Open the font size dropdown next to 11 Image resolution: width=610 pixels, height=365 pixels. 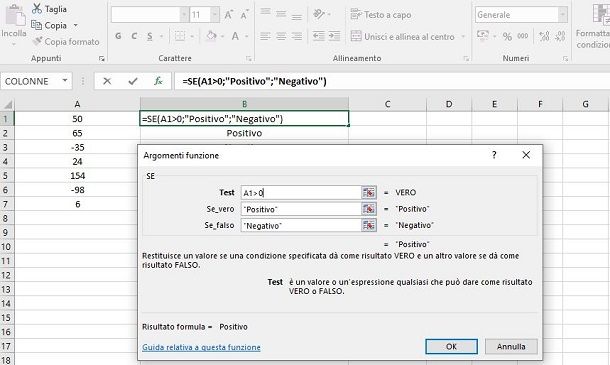pyautogui.click(x=214, y=15)
